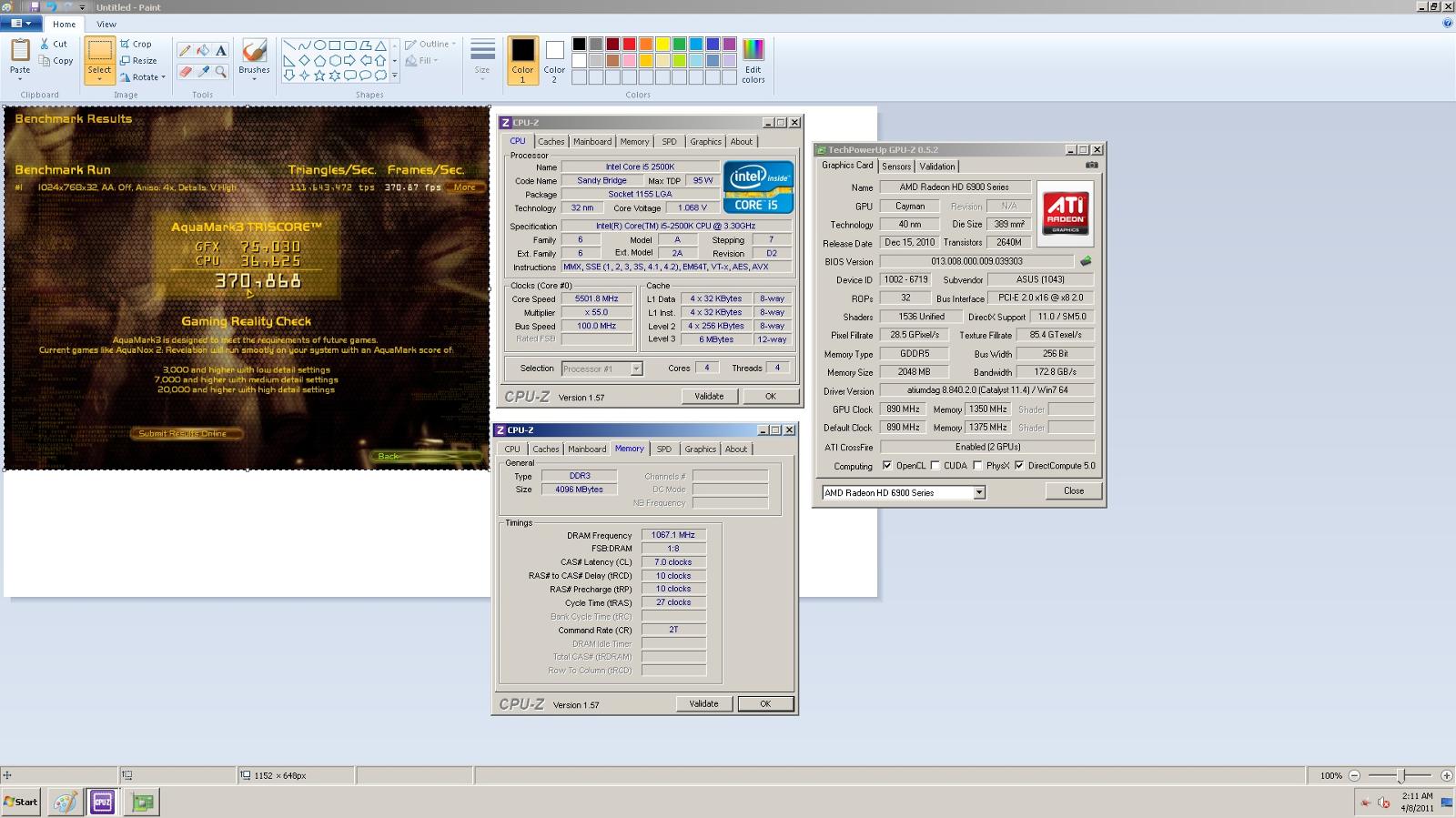Select the Pencil tool in Paint
The image size is (1456, 818).
coord(185,51)
